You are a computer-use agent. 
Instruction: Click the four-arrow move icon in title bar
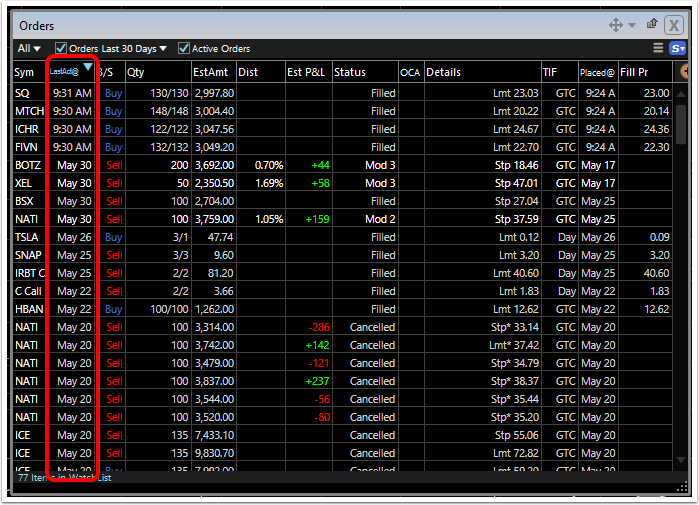click(x=616, y=25)
